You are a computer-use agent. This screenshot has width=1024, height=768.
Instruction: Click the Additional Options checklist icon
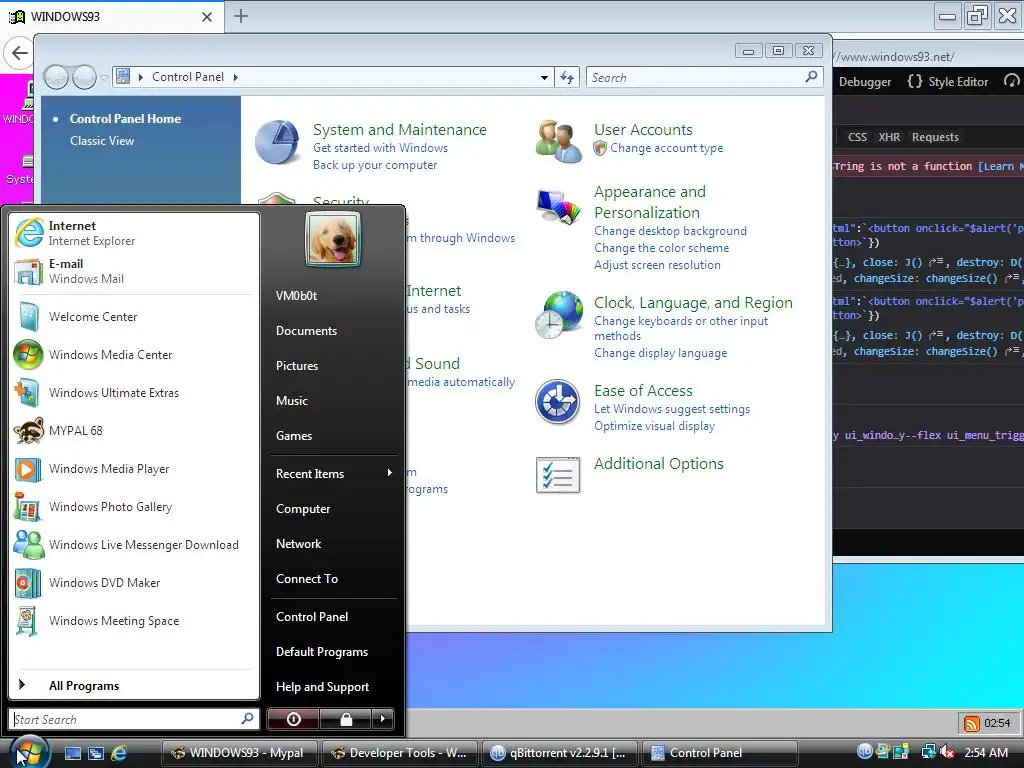click(x=558, y=475)
